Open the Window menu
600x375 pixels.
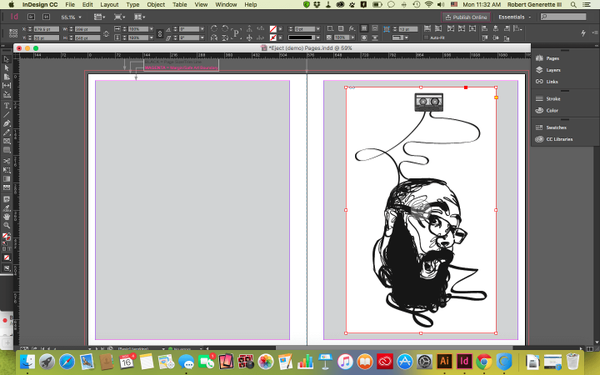tap(226, 5)
